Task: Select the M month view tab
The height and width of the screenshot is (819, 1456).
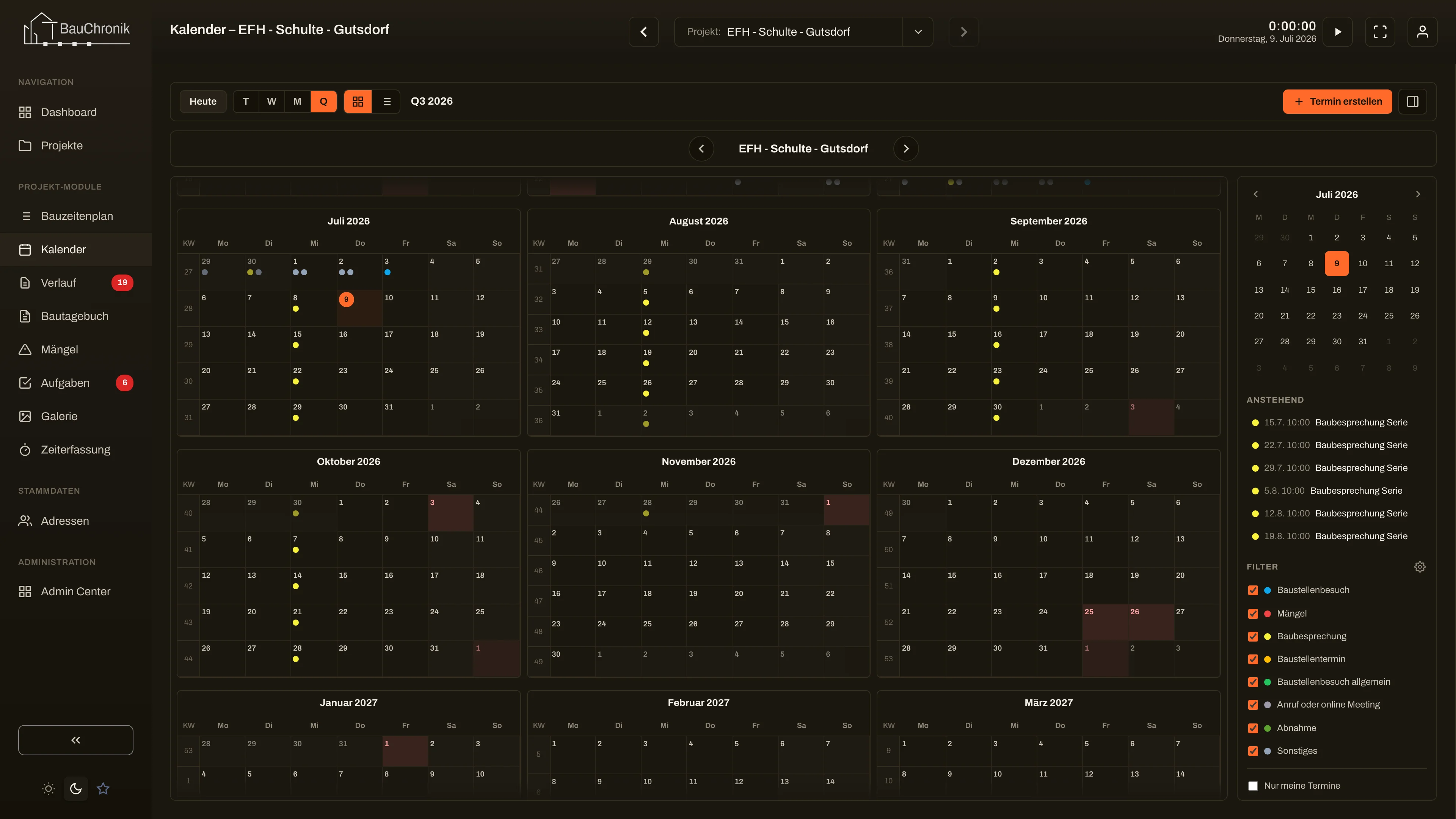Action: (297, 102)
